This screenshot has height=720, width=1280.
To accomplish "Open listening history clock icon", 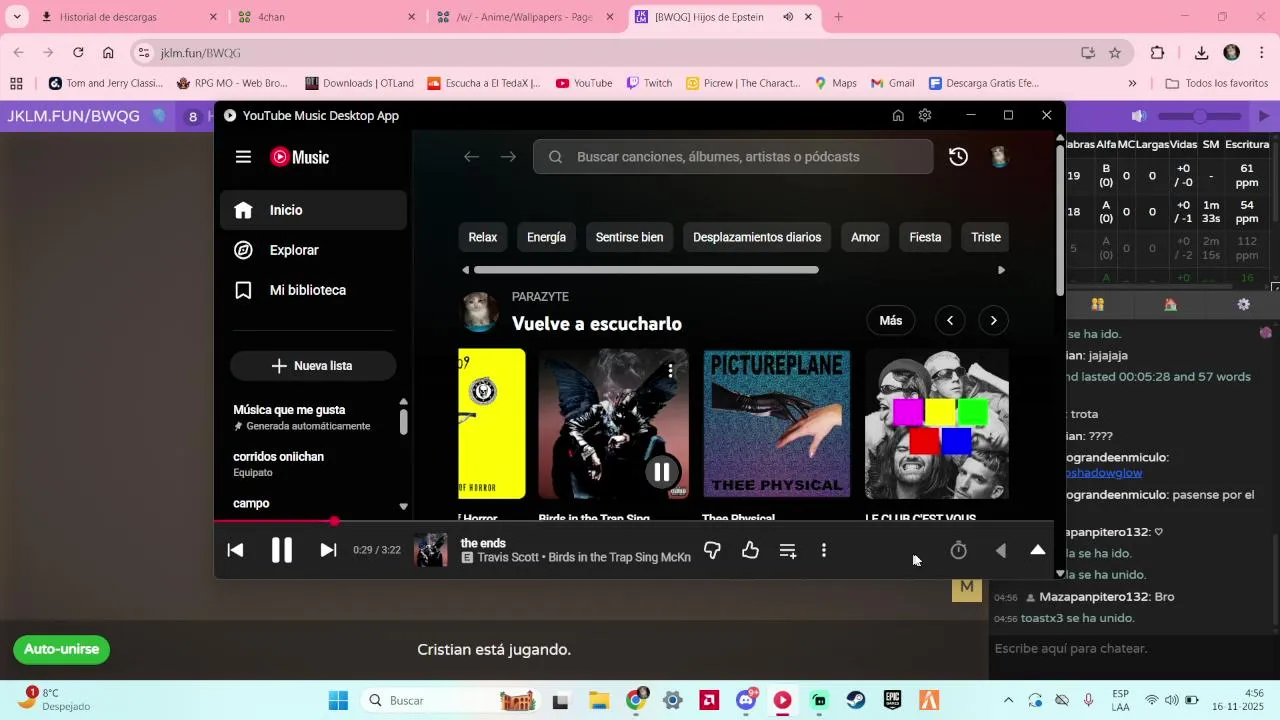I will [958, 157].
